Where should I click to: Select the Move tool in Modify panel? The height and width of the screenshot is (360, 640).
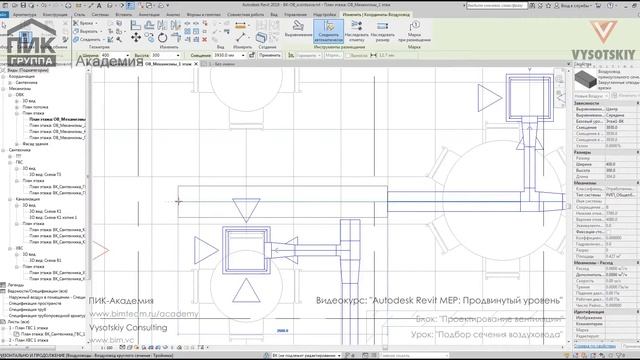click(136, 38)
